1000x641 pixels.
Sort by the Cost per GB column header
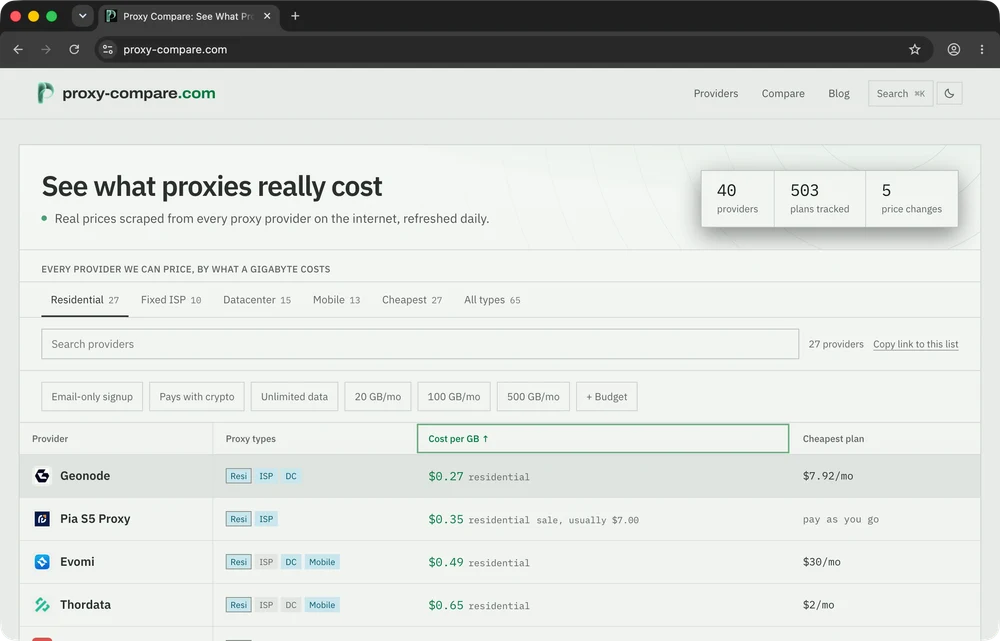tap(603, 439)
